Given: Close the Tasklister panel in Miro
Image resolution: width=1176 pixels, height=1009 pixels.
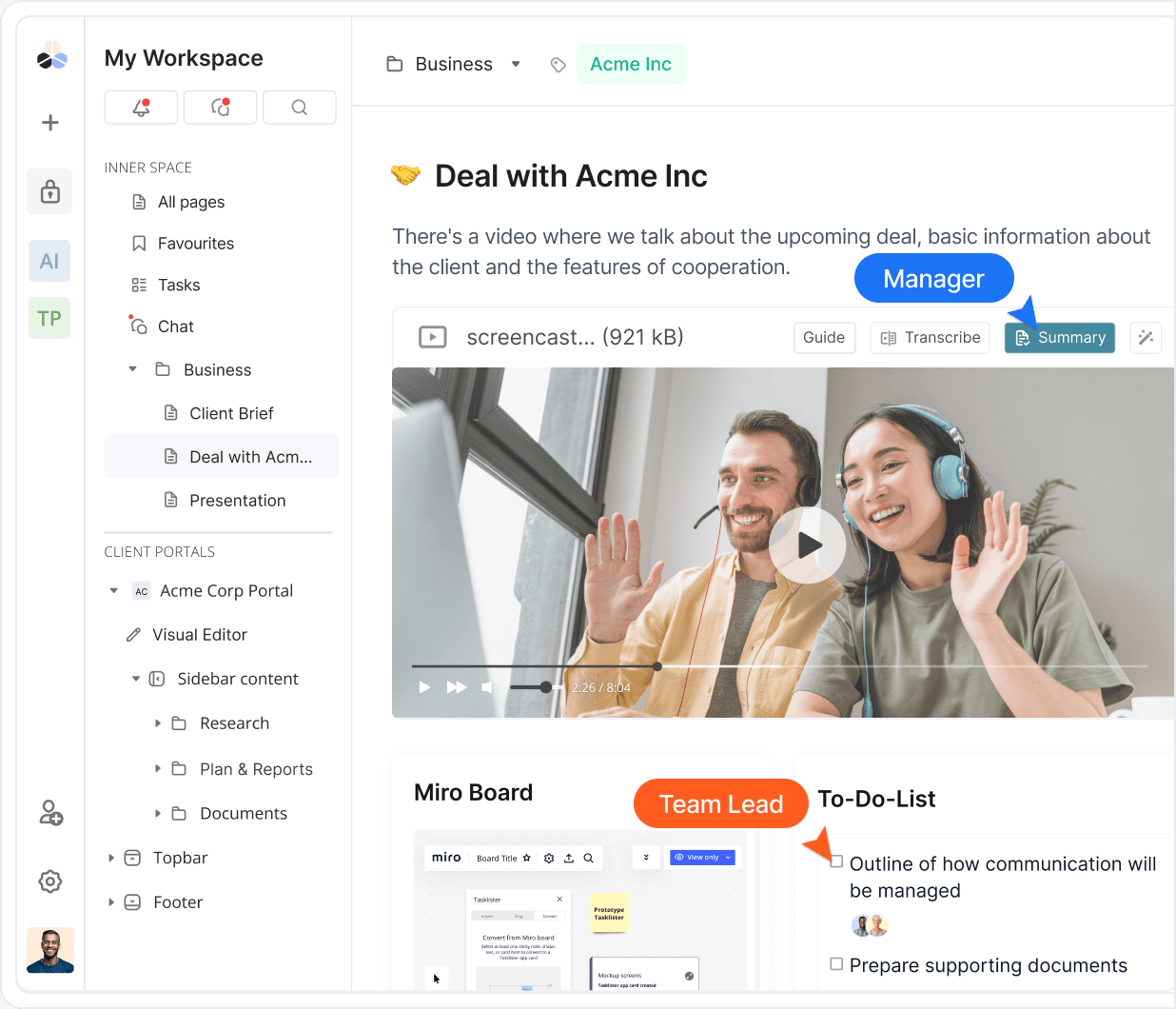Looking at the screenshot, I should point(559,900).
